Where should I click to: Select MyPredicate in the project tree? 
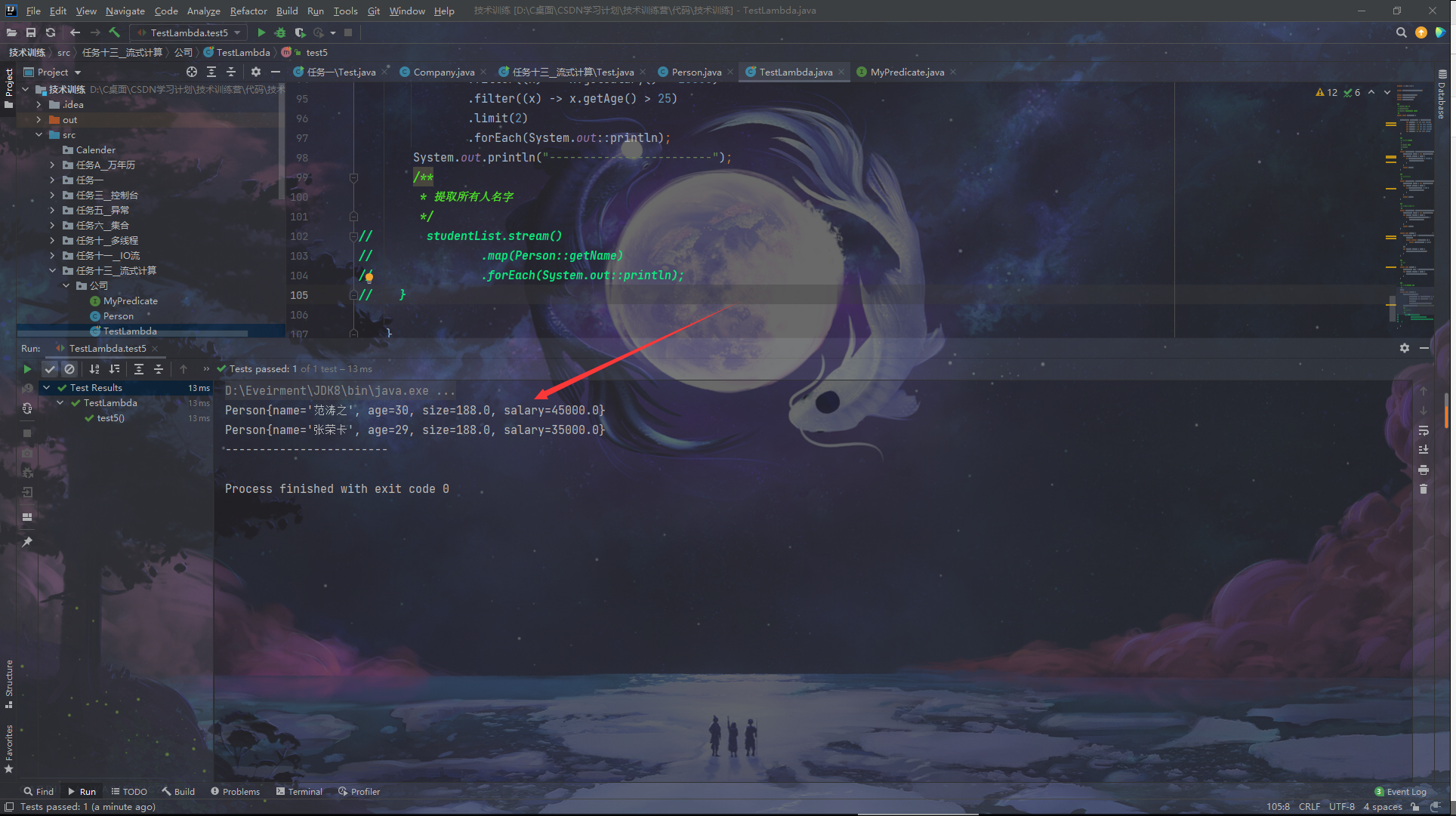pos(130,301)
